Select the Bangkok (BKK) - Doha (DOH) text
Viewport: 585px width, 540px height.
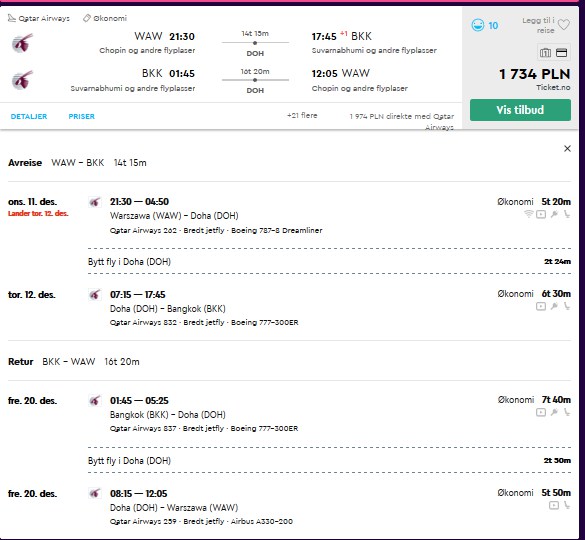pos(168,415)
